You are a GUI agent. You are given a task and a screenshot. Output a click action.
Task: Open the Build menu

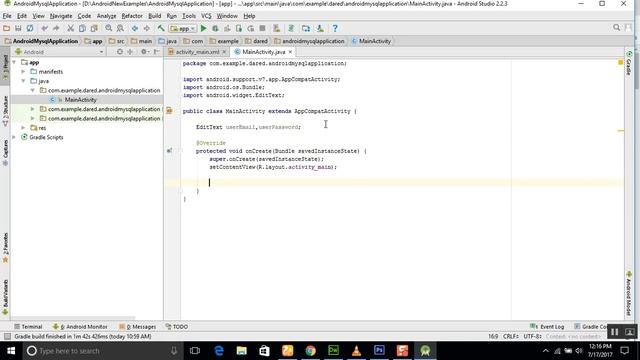pos(154,16)
